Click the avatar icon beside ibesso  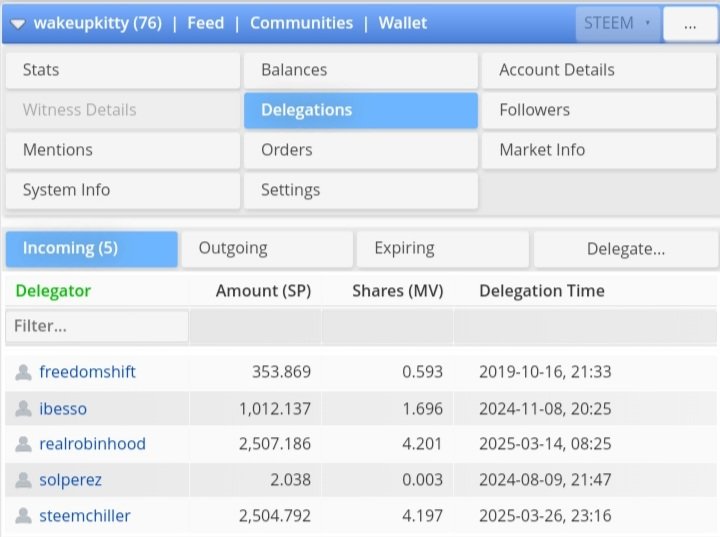[x=23, y=408]
